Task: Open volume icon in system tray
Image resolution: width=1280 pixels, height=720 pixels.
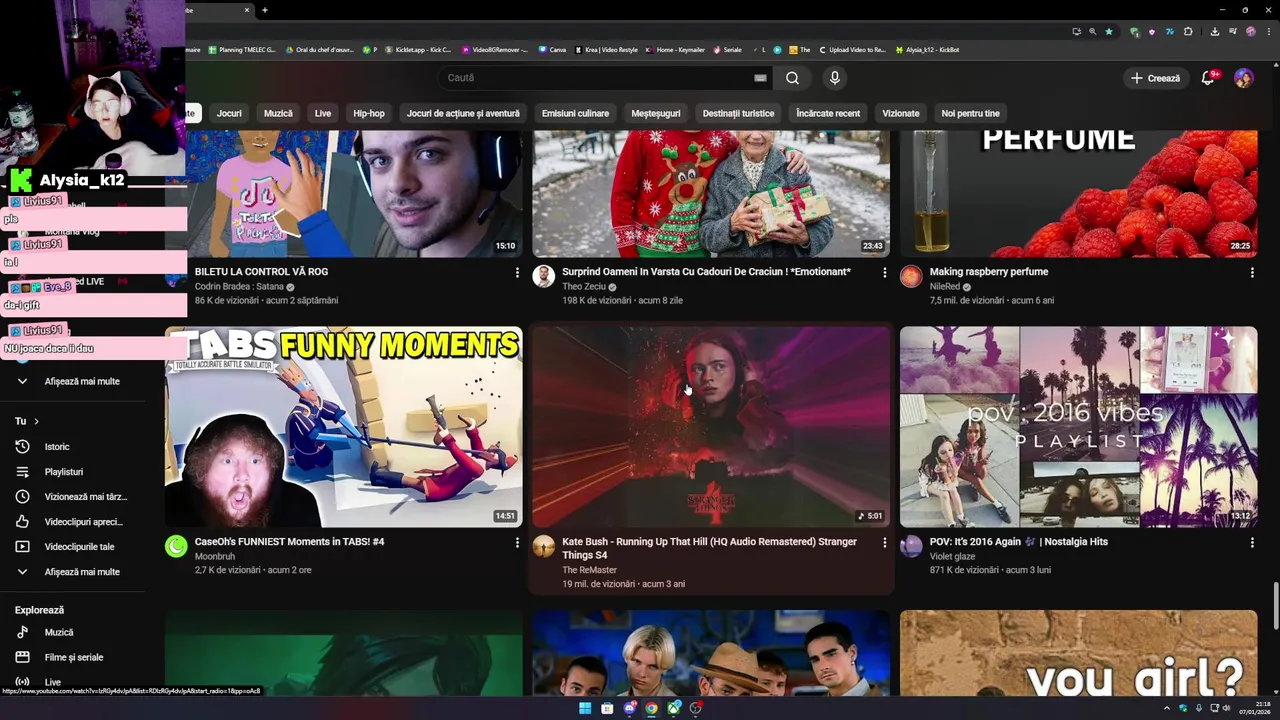Action: point(1226,708)
